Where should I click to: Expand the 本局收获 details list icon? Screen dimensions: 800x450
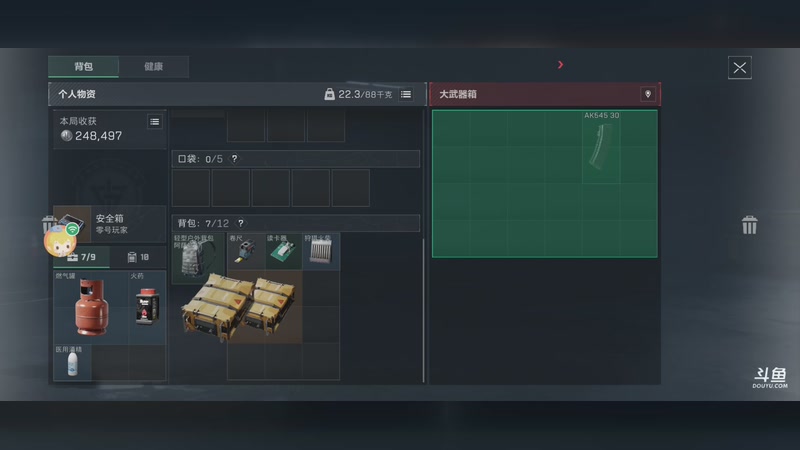click(x=155, y=121)
